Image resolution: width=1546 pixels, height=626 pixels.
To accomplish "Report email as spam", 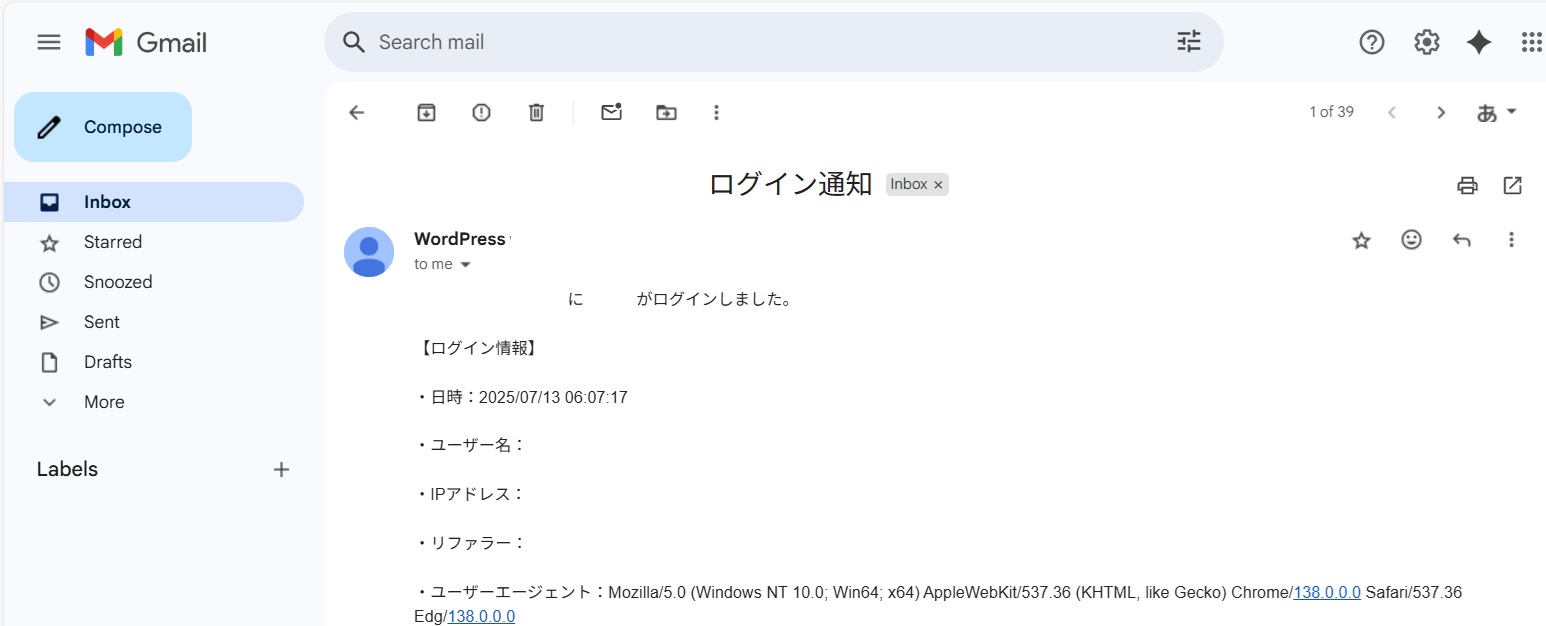I will click(x=482, y=112).
